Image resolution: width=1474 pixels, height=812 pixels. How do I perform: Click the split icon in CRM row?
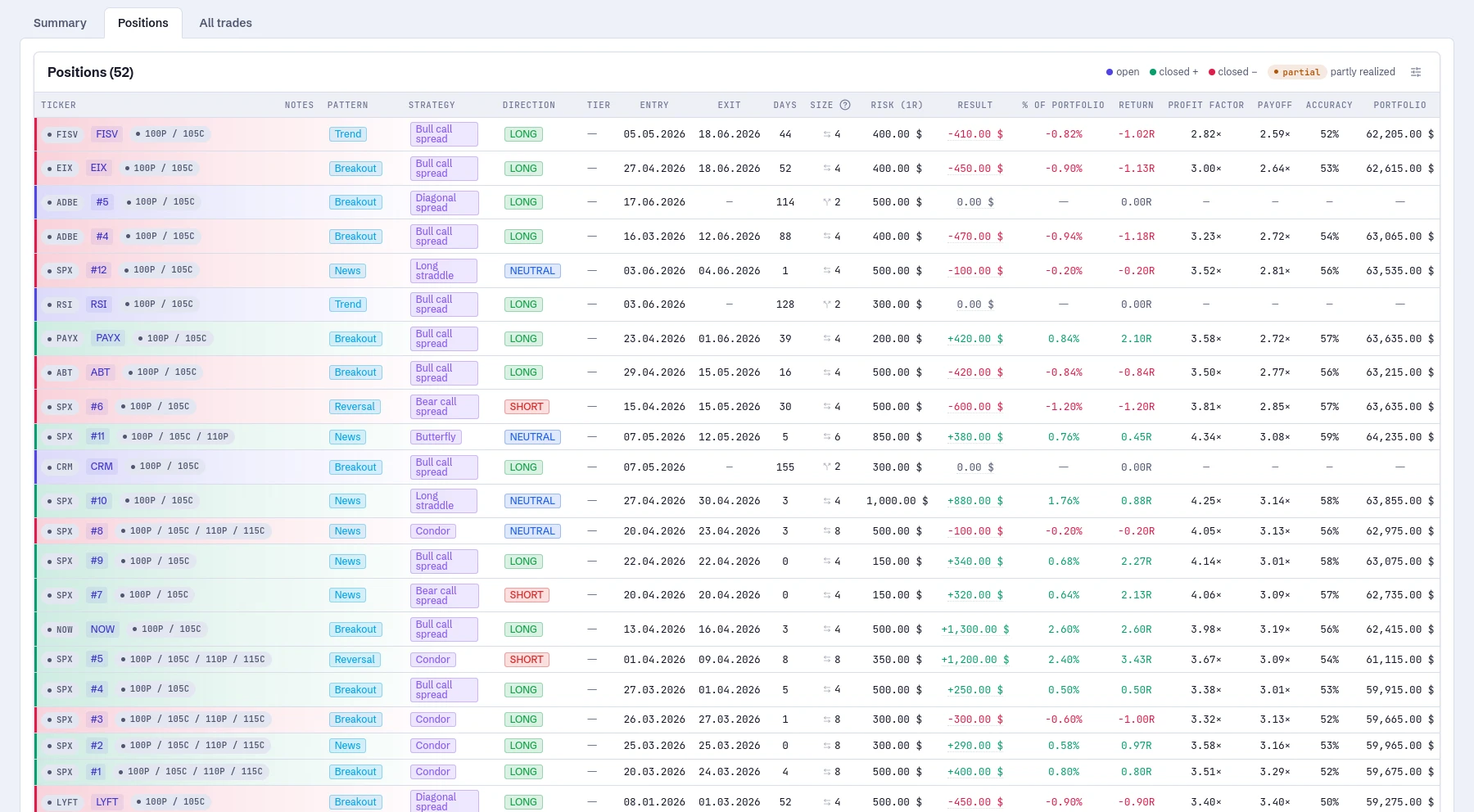[827, 467]
